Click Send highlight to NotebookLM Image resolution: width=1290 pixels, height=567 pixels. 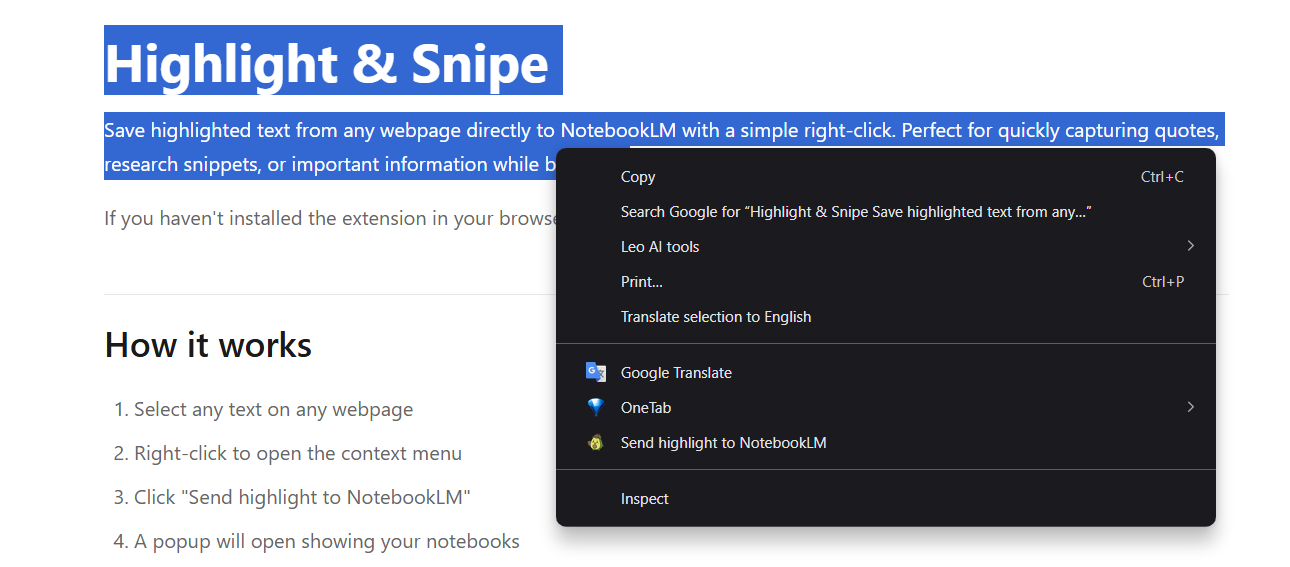[x=886, y=443]
